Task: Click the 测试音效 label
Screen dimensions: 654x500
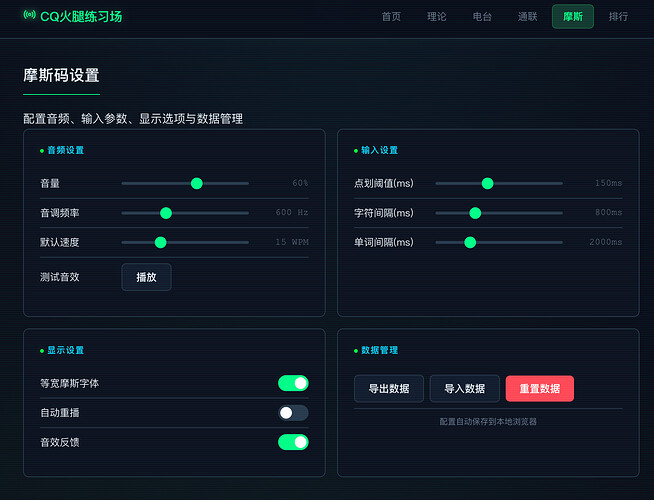Action: 60,277
